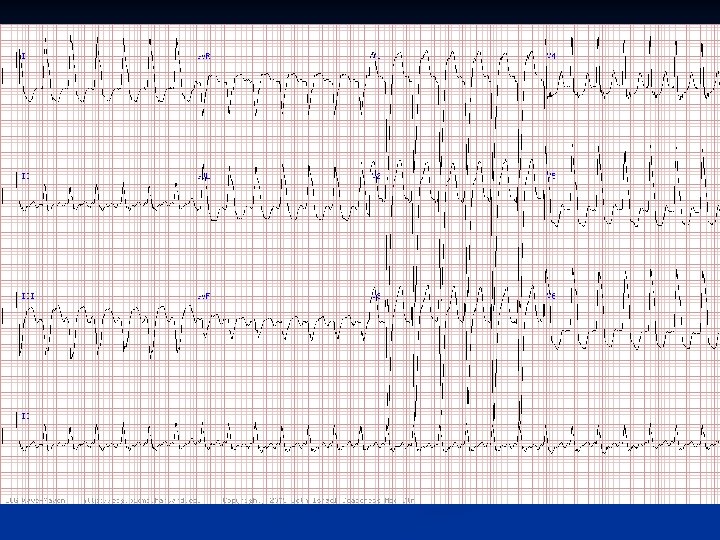Image resolution: width=720 pixels, height=540 pixels.
Task: Click the V5 lead label
Action: pos(551,176)
